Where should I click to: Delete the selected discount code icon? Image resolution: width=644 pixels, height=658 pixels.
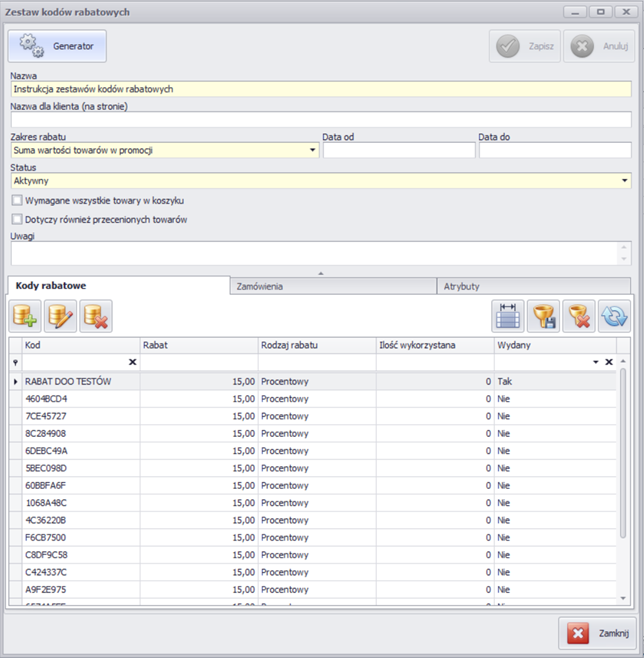(x=96, y=316)
